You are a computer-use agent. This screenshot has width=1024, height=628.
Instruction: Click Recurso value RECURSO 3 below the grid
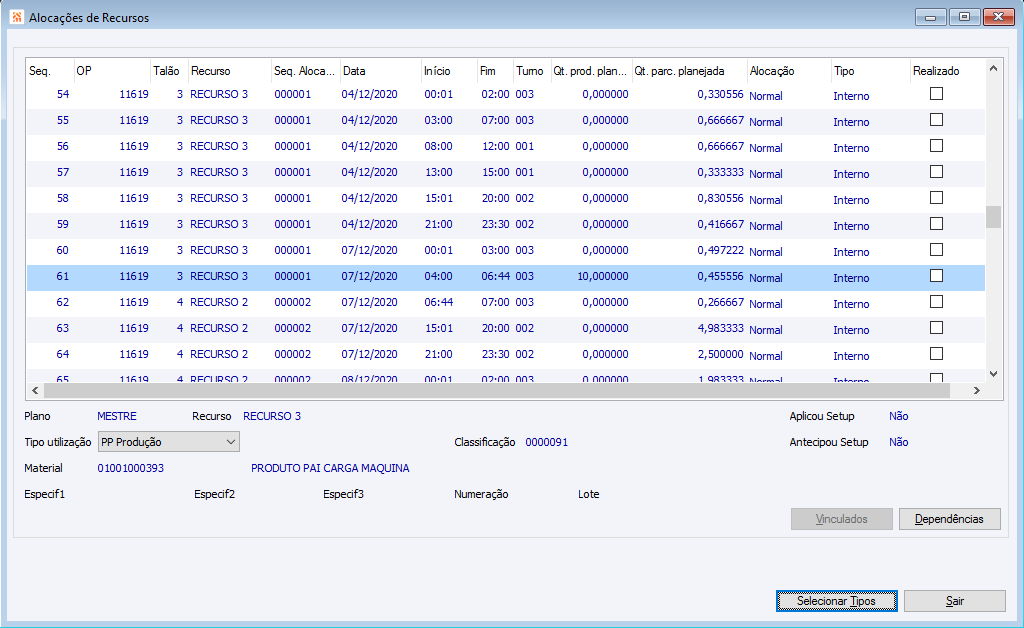point(272,416)
